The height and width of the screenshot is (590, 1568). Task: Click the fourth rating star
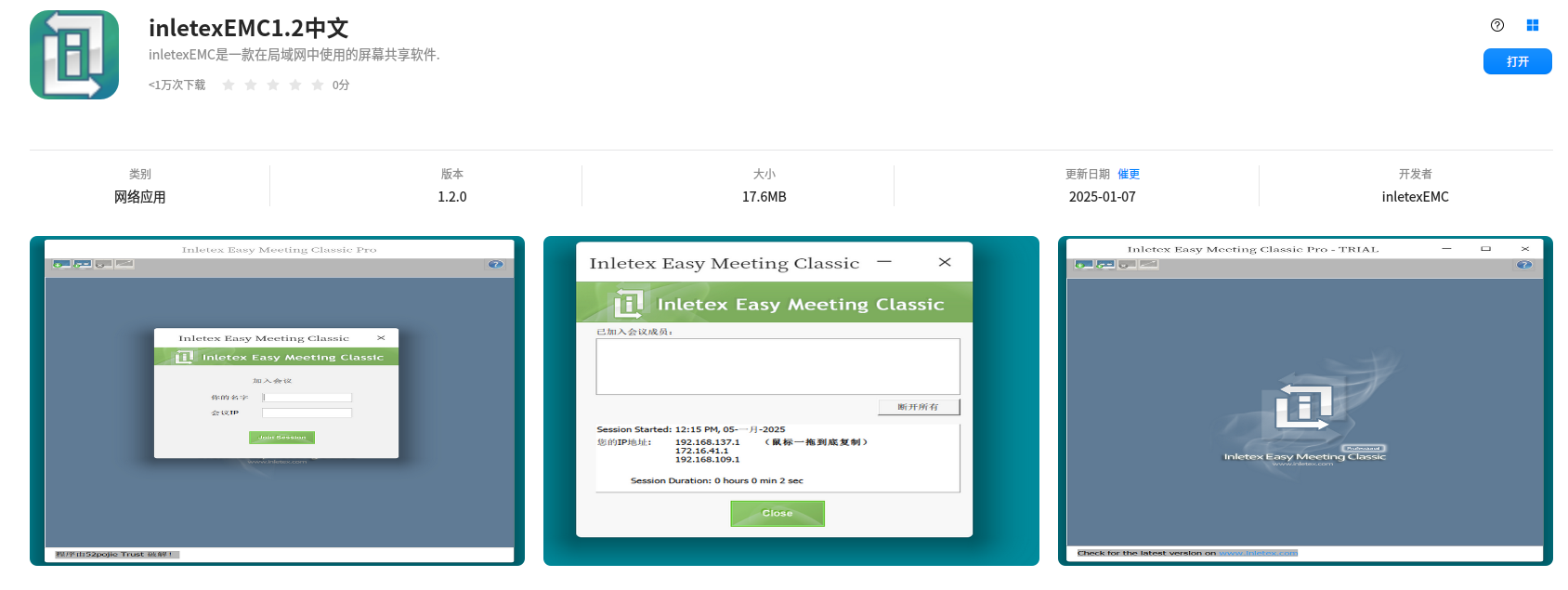point(295,85)
